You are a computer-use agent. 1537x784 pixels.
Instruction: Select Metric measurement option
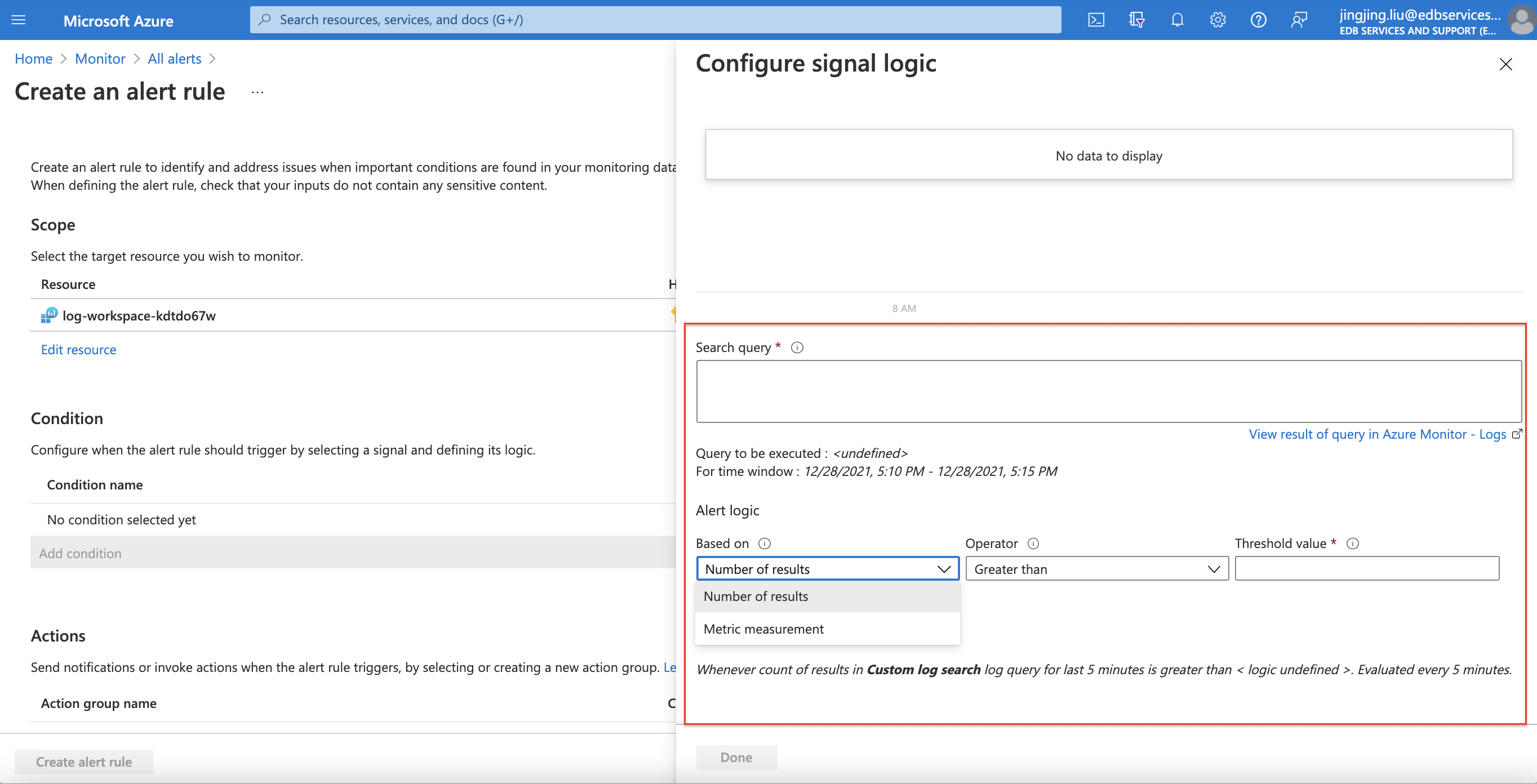[x=828, y=629]
